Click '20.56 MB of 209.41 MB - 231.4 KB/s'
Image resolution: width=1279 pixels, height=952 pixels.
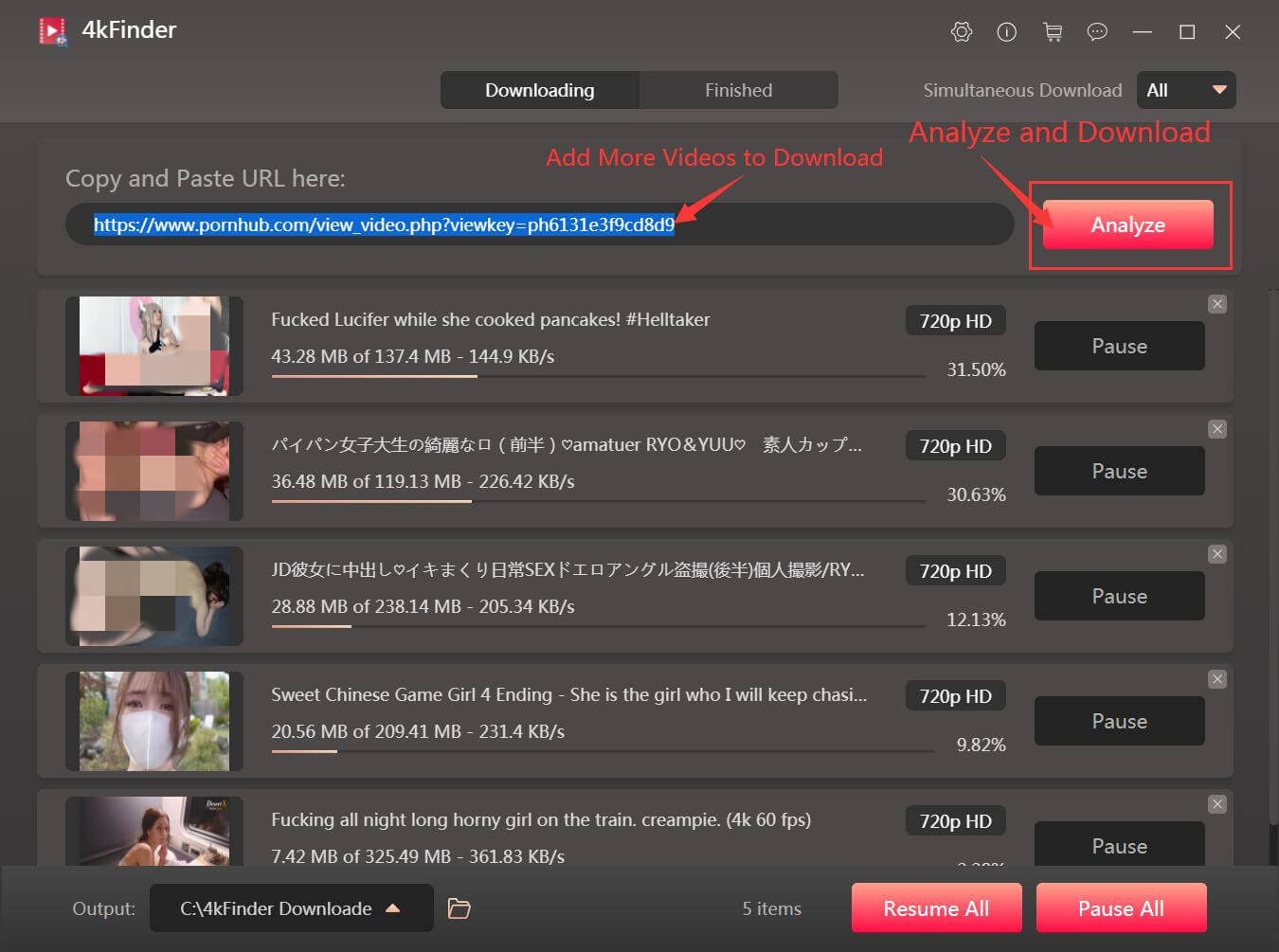[x=418, y=731]
